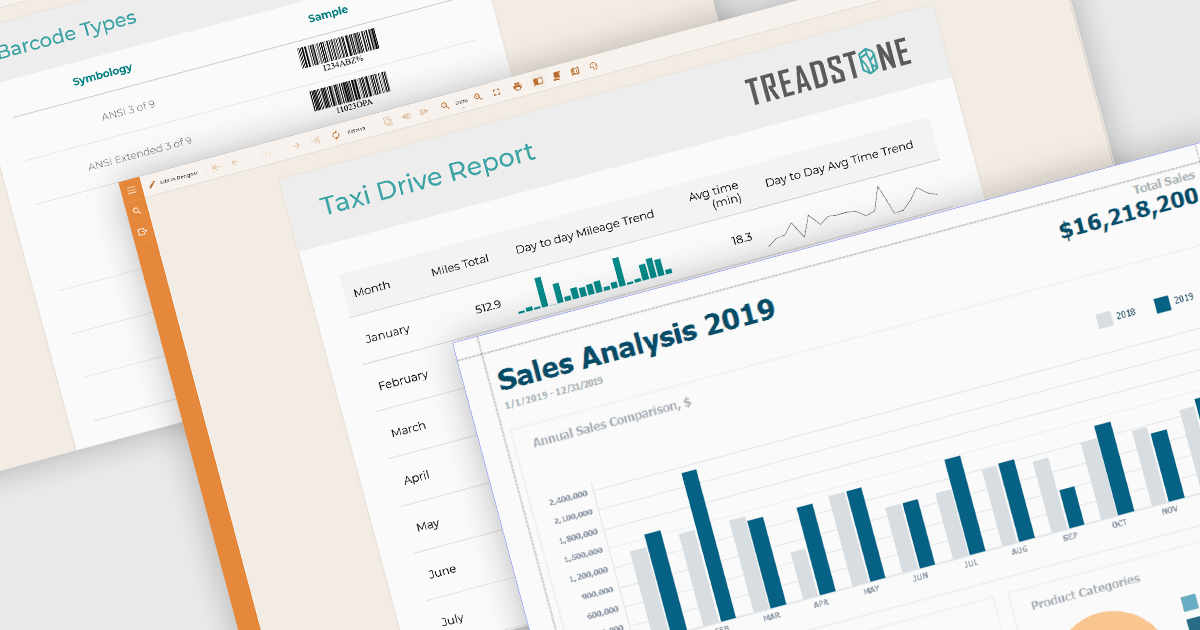Click the Taxi Drive Report title
1200x630 pixels.
[x=427, y=179]
